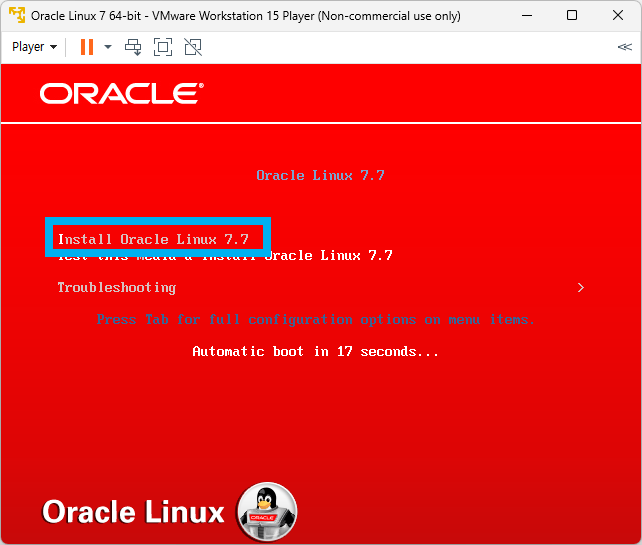
Task: Click the VMware Player title bar icon
Action: pyautogui.click(x=17, y=16)
